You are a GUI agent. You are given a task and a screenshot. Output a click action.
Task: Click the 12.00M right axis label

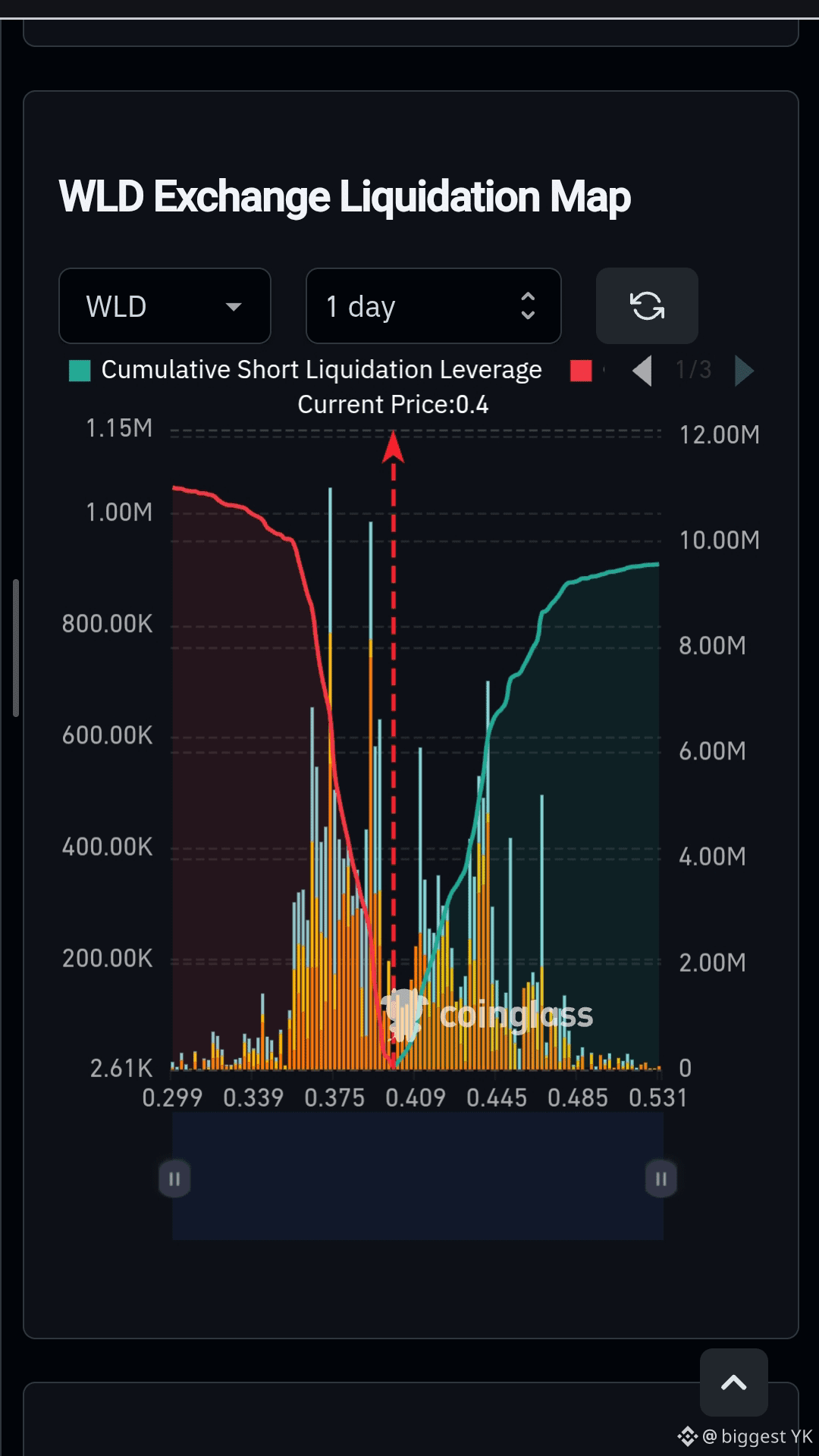click(719, 435)
